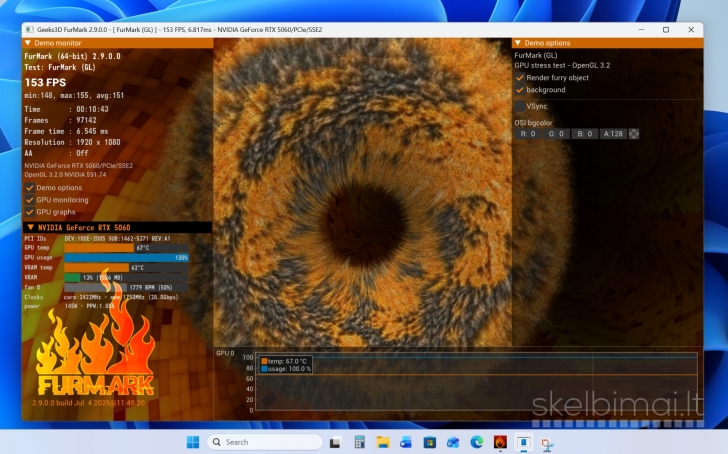Click the OSI bgcolor preview swatch
Screen dimensions: 728x454
pyautogui.click(x=633, y=134)
